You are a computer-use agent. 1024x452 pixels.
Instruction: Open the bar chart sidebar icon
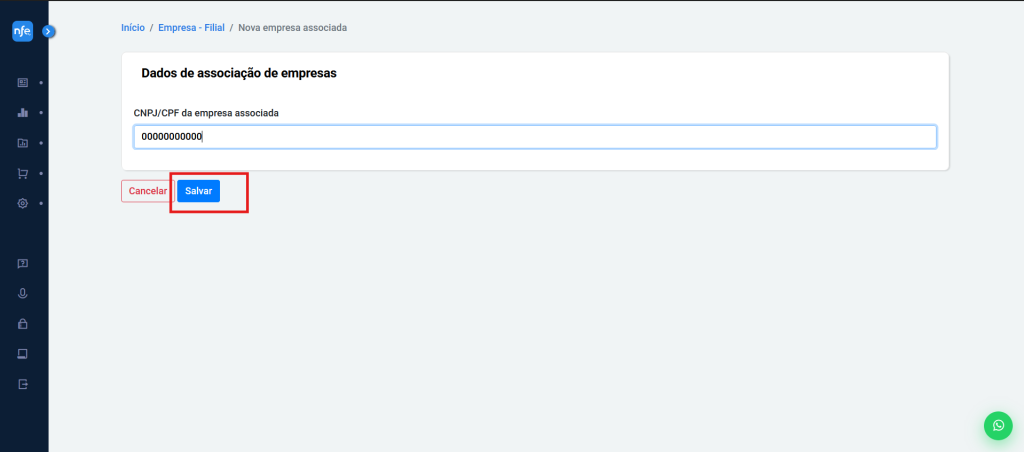(x=22, y=113)
